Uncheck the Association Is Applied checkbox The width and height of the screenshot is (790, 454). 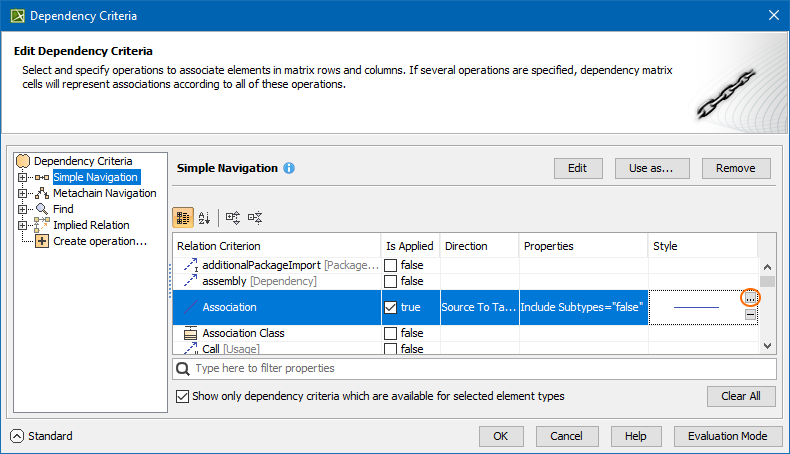click(391, 307)
